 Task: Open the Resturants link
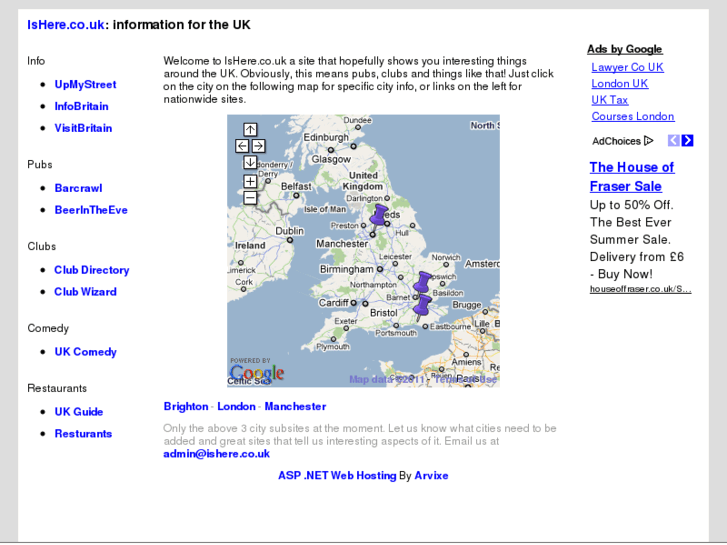pos(83,433)
